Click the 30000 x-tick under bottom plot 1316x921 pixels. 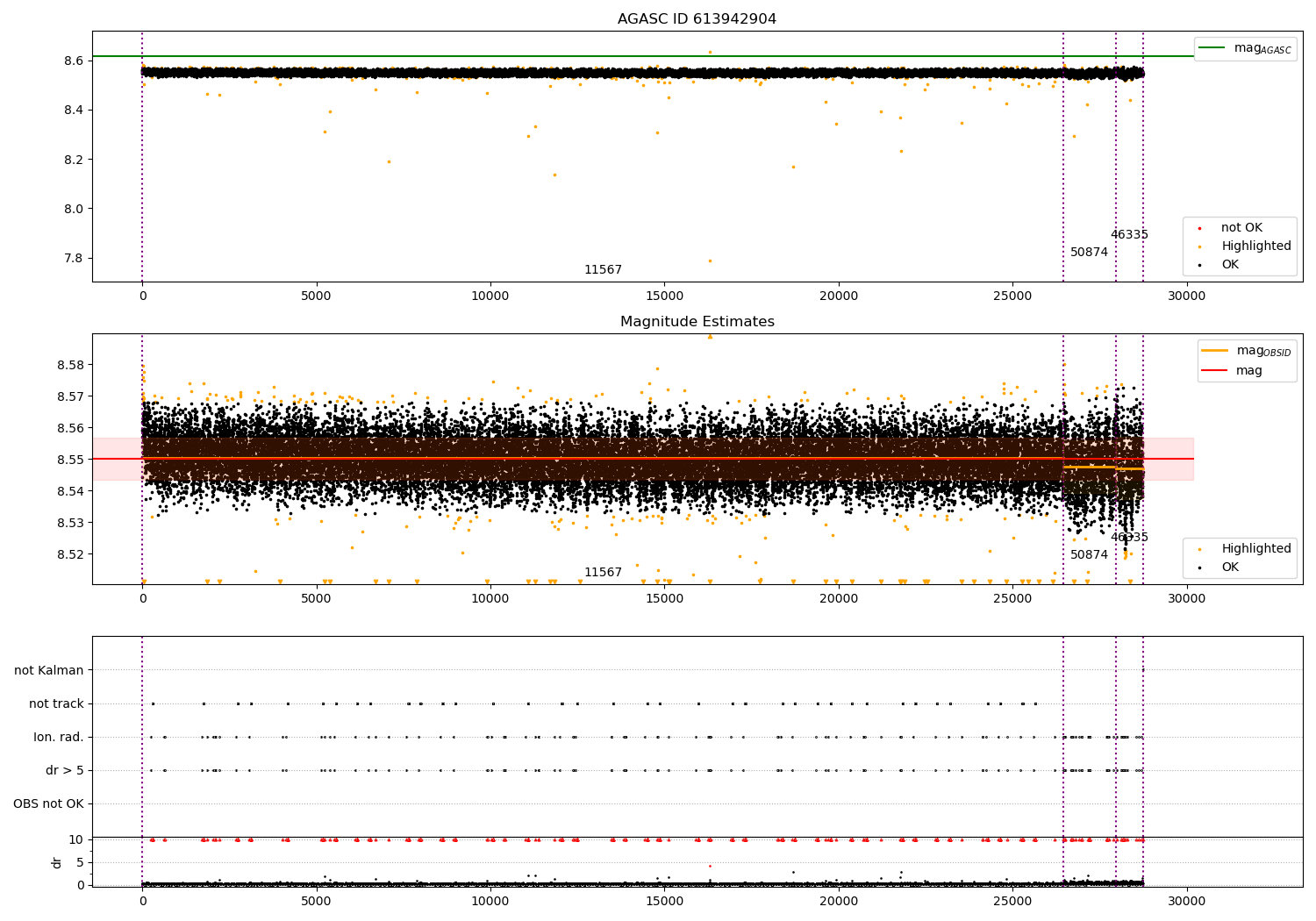(1186, 901)
